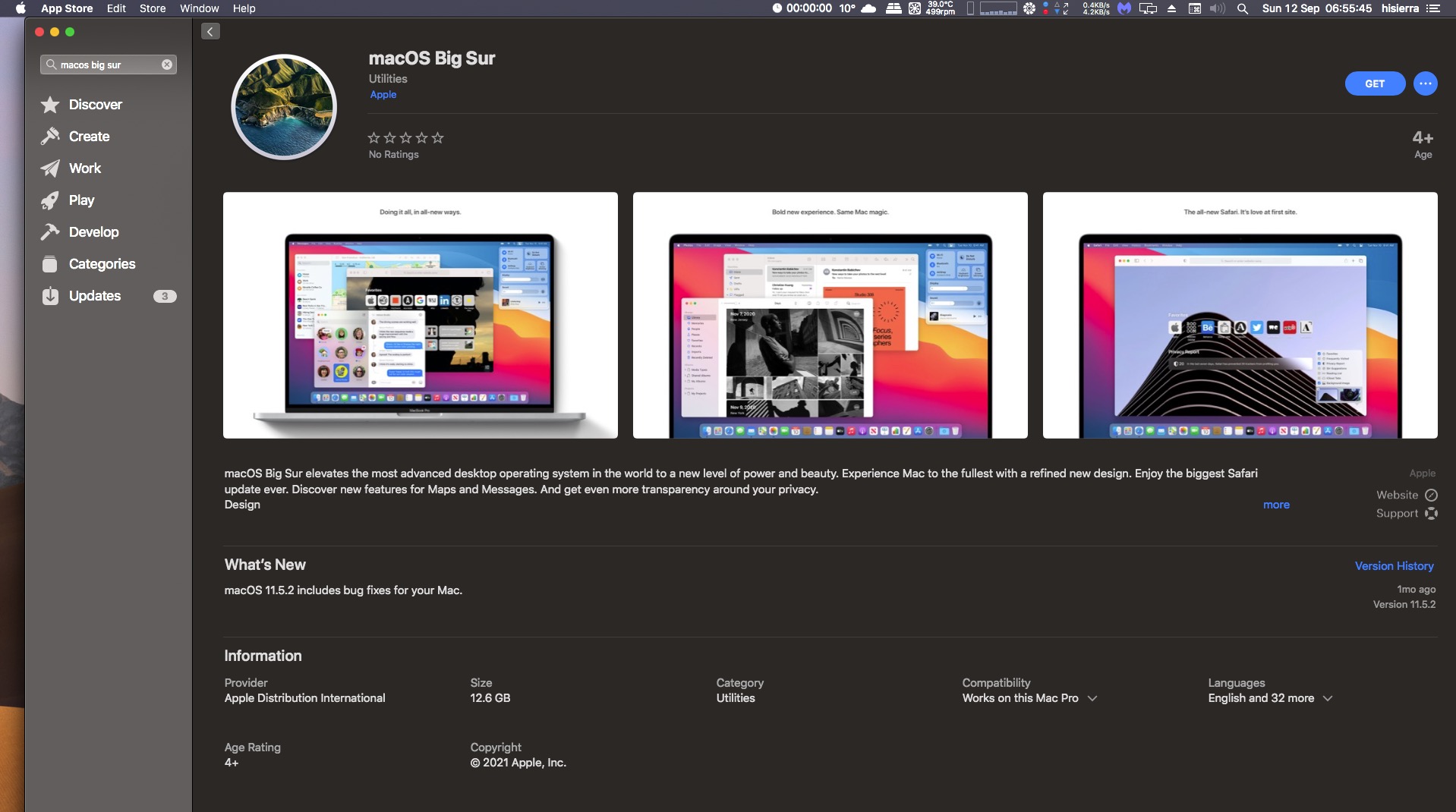The width and height of the screenshot is (1456, 812).
Task: Click the macOS Big Sur app icon
Action: pos(284,107)
